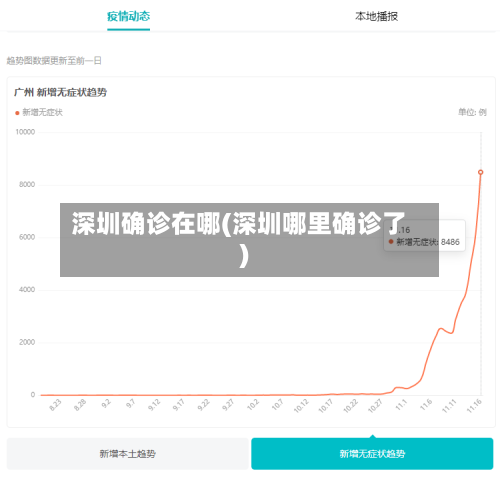Toggle the 新增无症状 legend item
This screenshot has height=481, width=500.
pyautogui.click(x=39, y=112)
